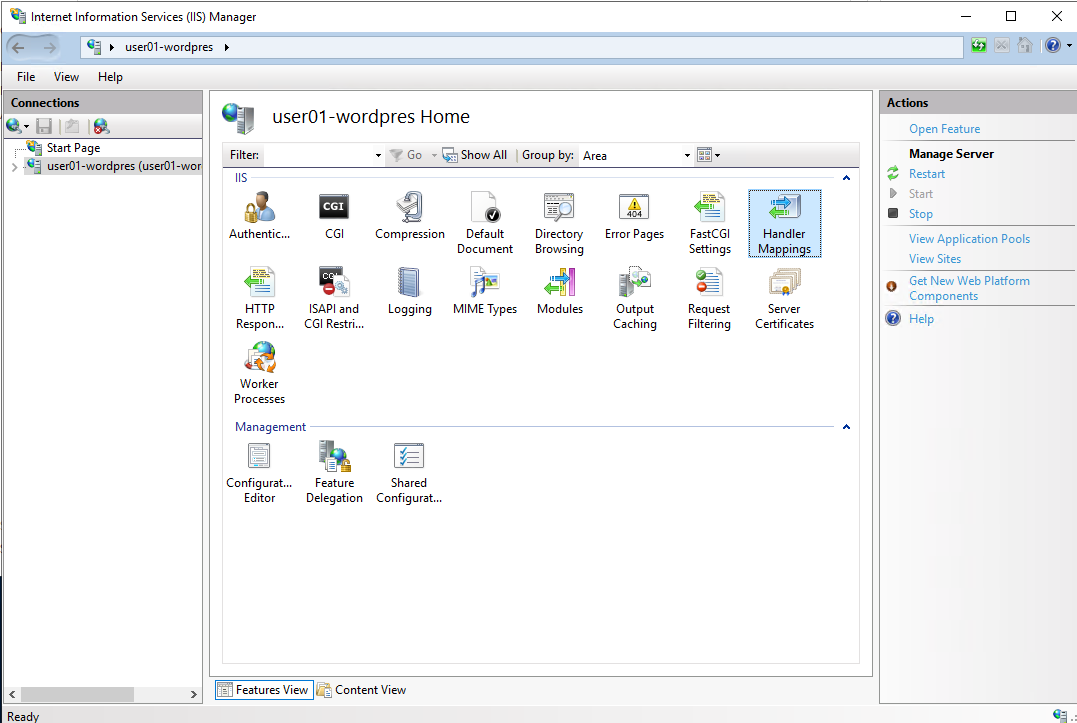Open the Worker Processes feature
The image size is (1077, 723).
(259, 373)
